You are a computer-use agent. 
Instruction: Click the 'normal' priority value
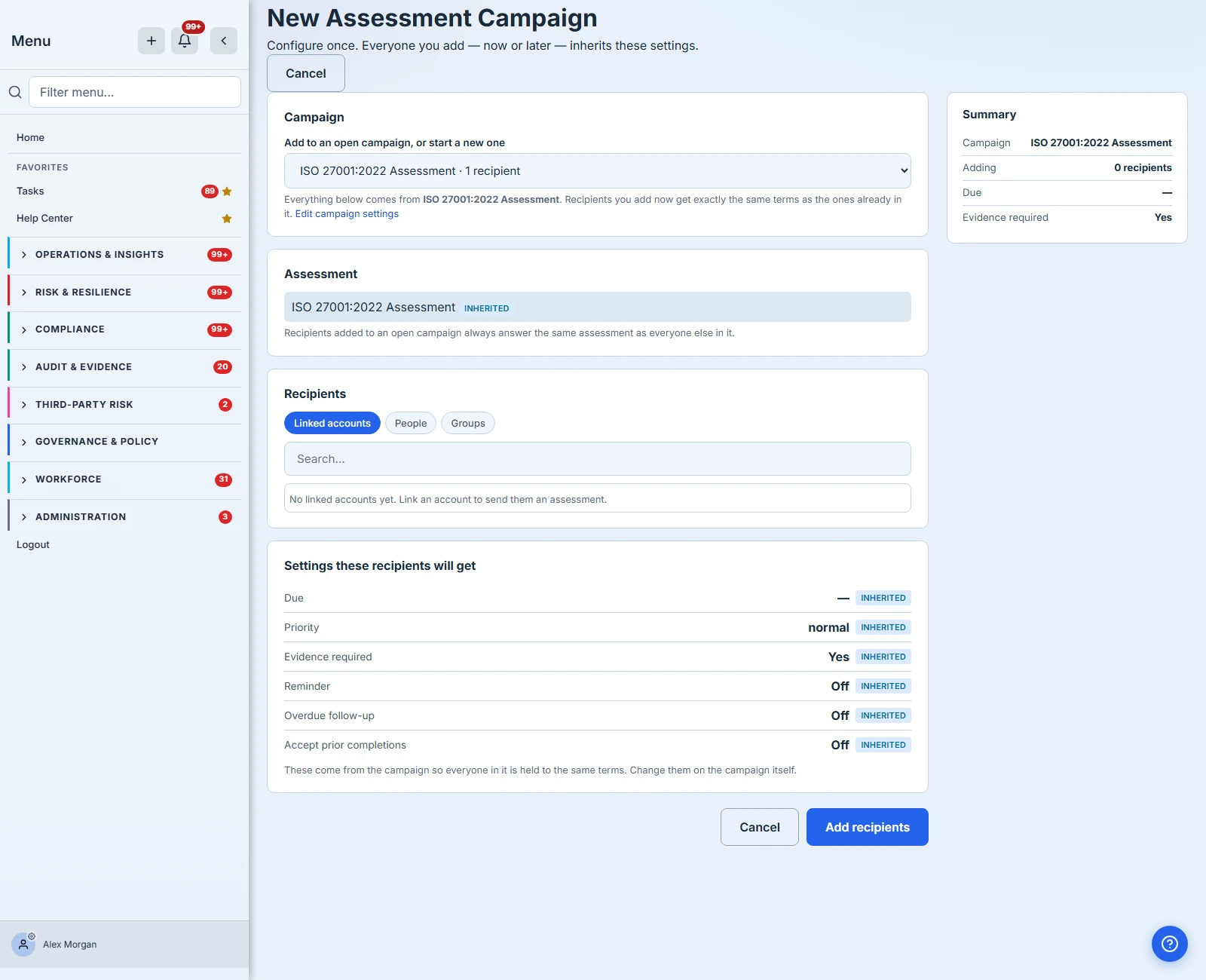[828, 627]
